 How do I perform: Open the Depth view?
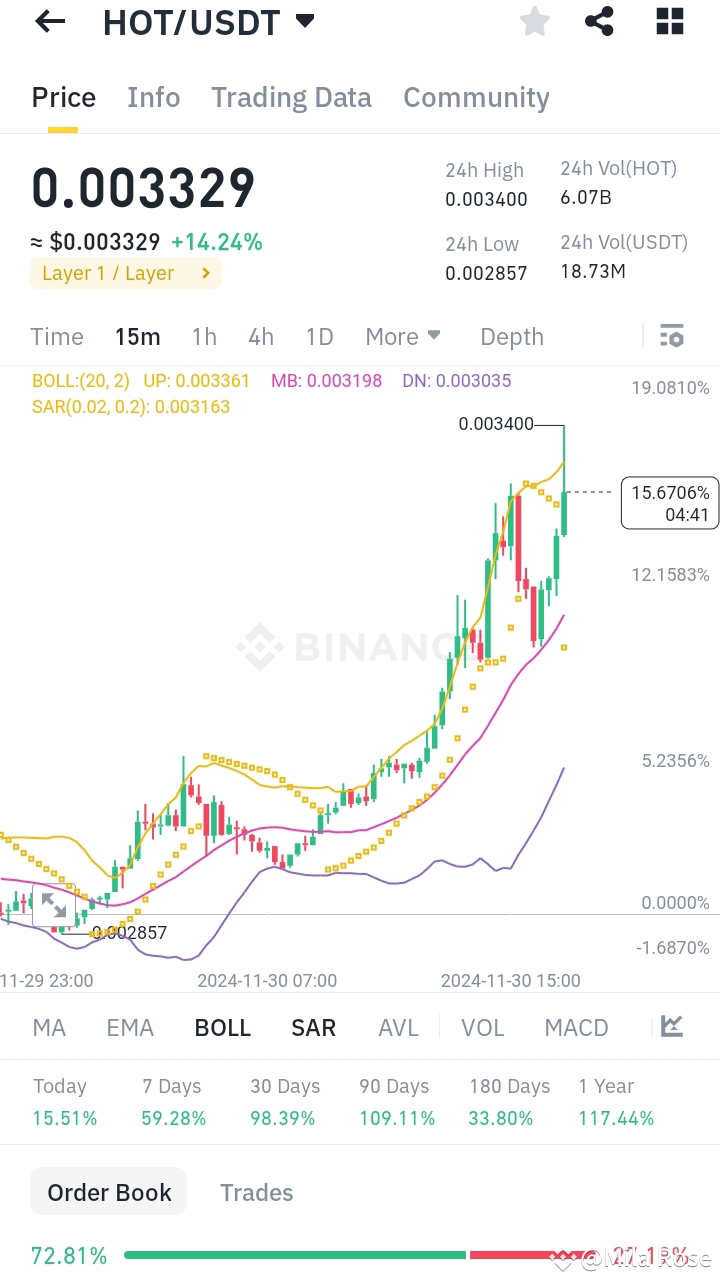coord(511,336)
